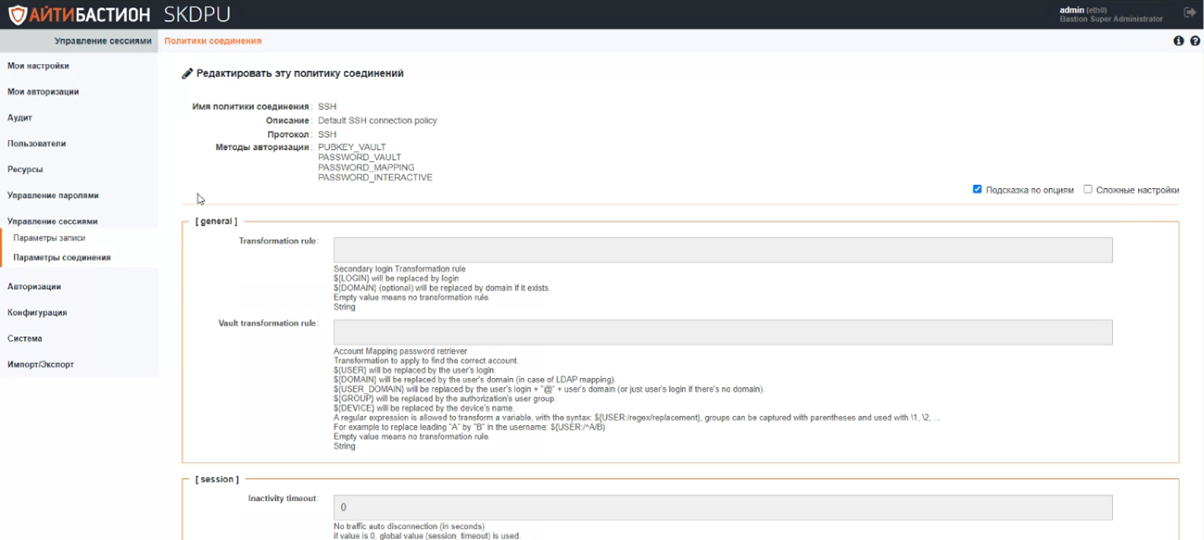Click the PUBKEY_VAULT authorization method text
This screenshot has width=1204, height=540.
coord(352,147)
